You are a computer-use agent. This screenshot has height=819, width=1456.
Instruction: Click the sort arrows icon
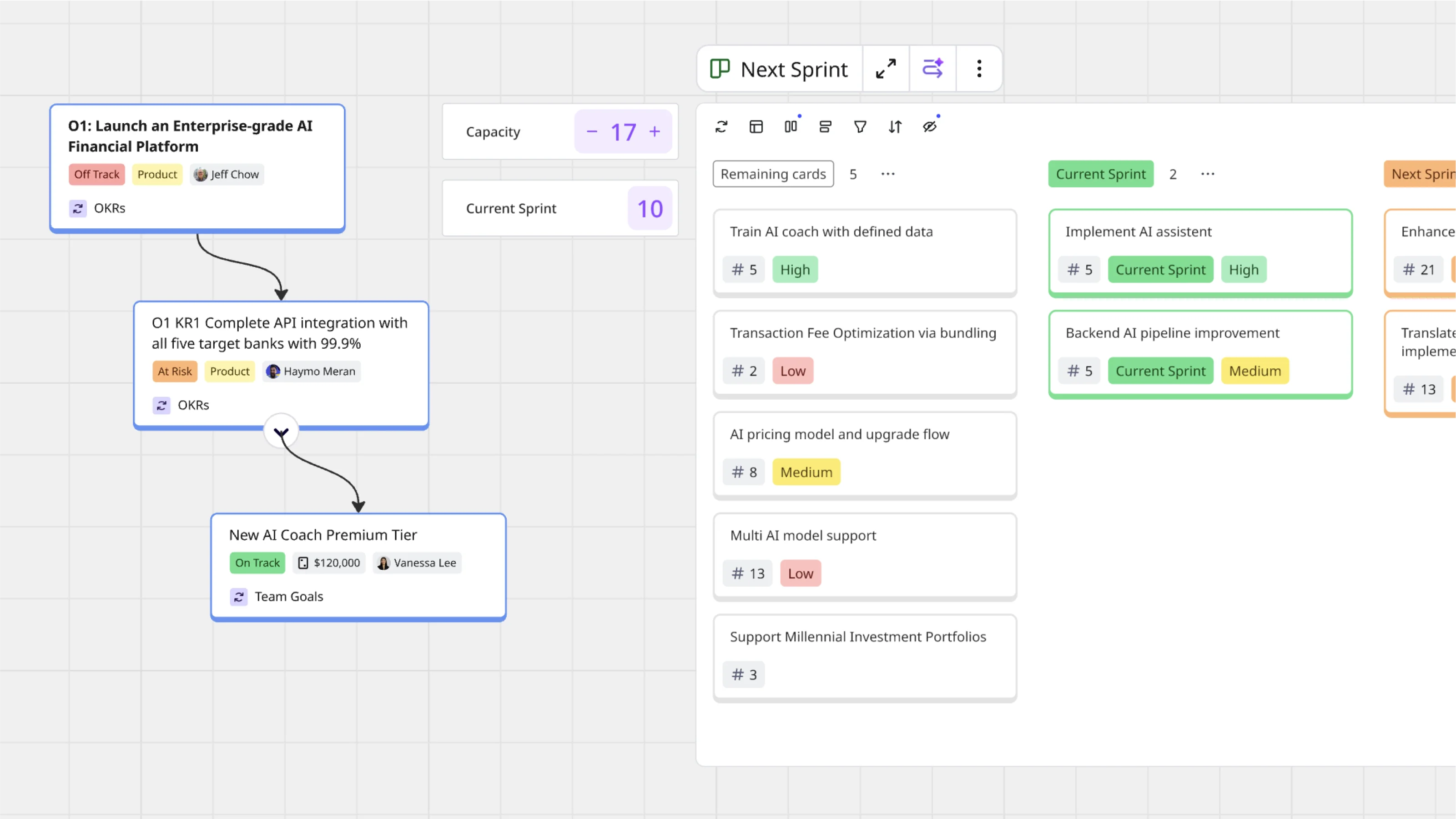895,126
